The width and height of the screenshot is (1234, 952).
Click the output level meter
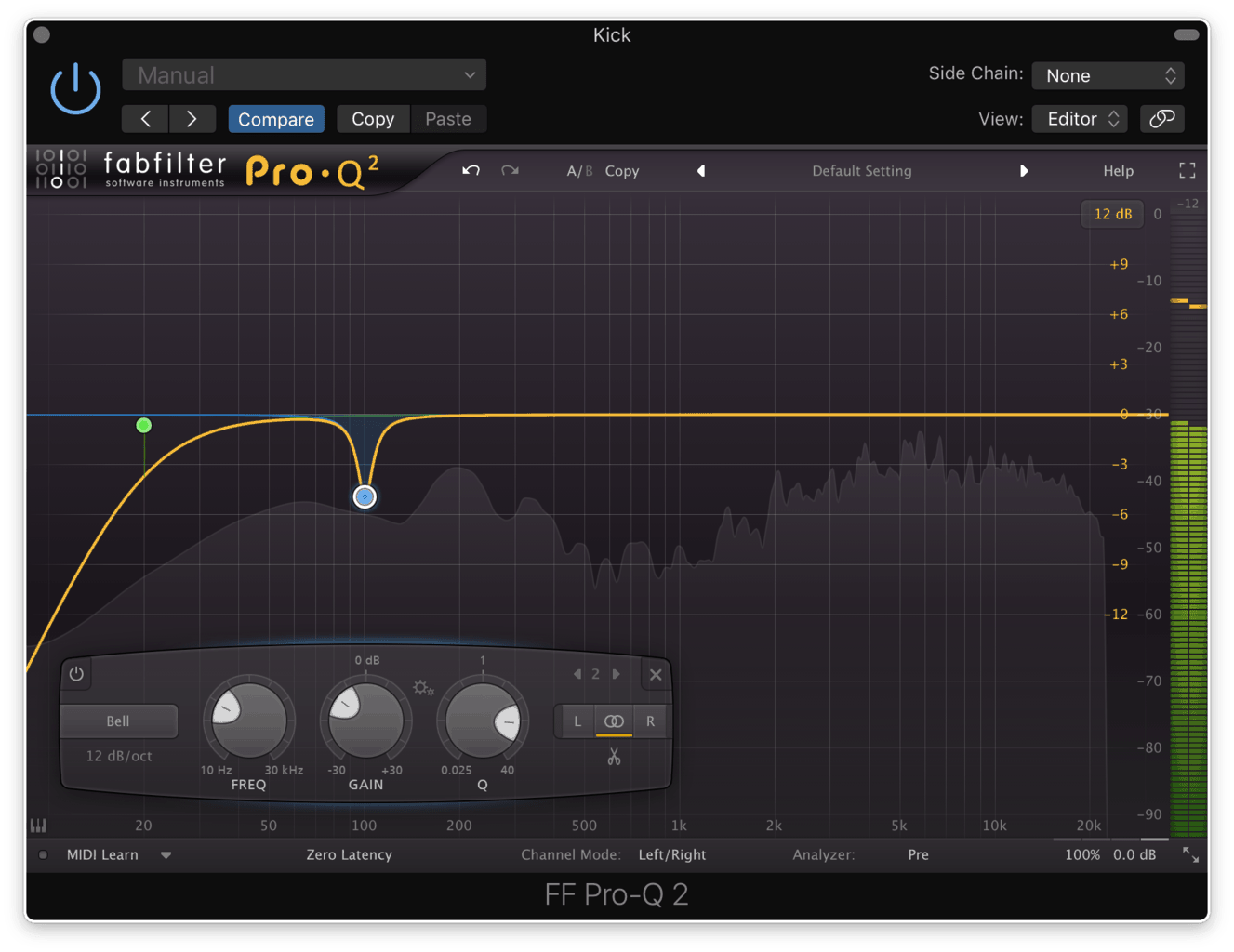coord(1188,521)
